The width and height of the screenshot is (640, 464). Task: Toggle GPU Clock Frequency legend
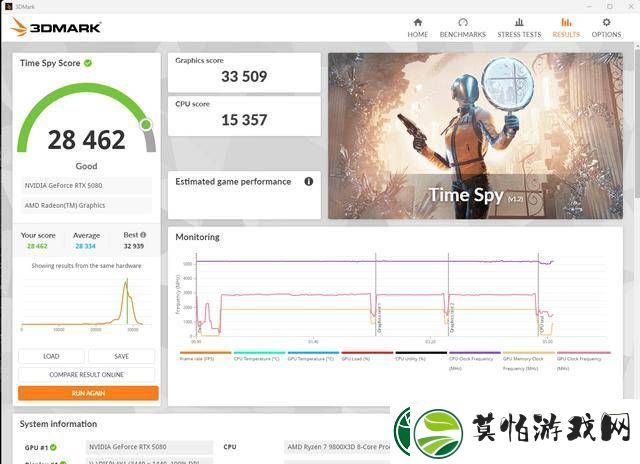coord(583,361)
